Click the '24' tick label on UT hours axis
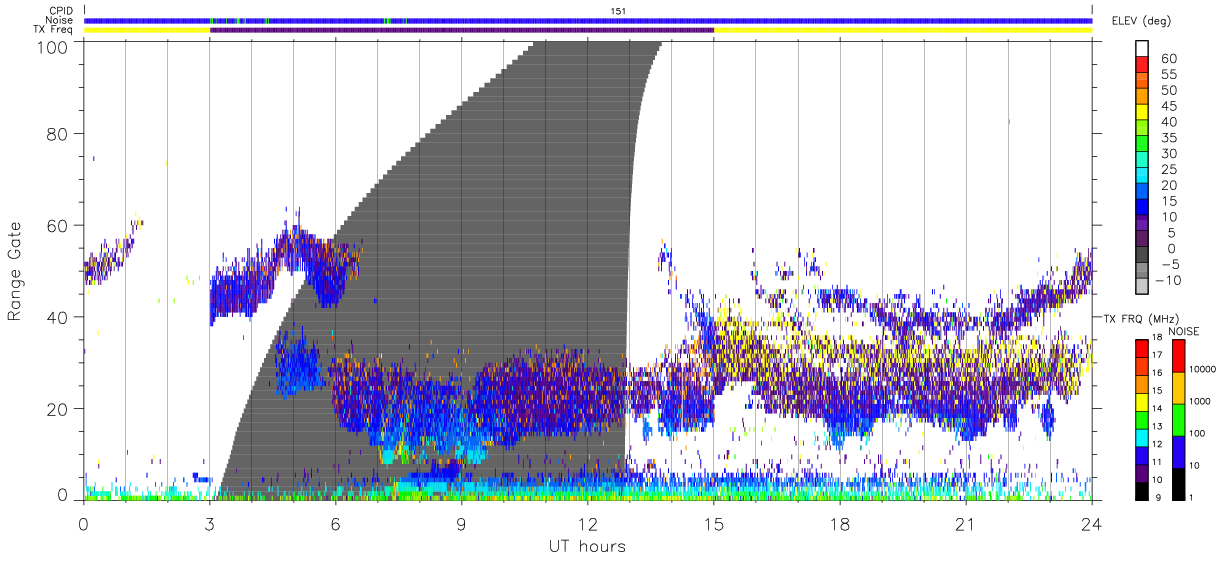 [x=1091, y=524]
